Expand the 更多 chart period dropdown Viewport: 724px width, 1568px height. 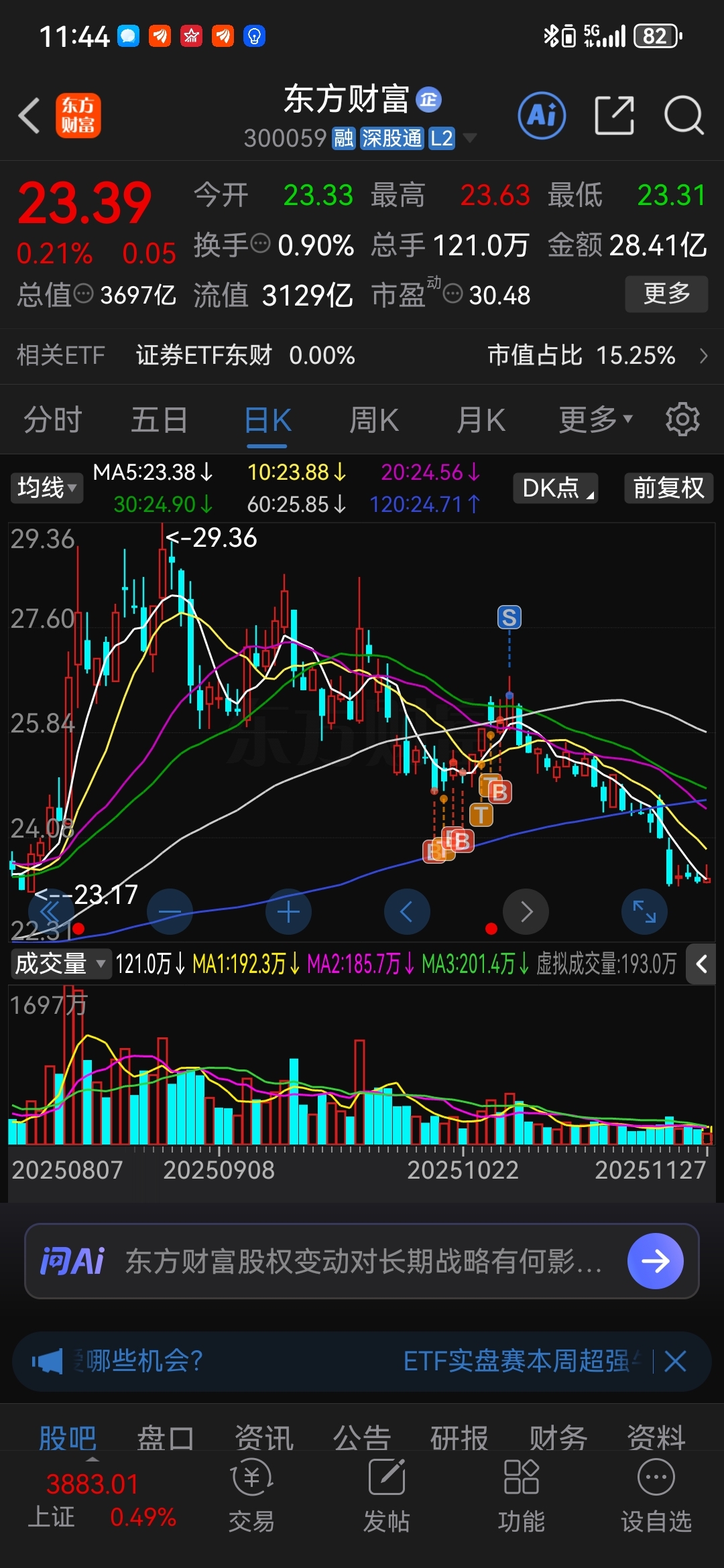pyautogui.click(x=595, y=420)
